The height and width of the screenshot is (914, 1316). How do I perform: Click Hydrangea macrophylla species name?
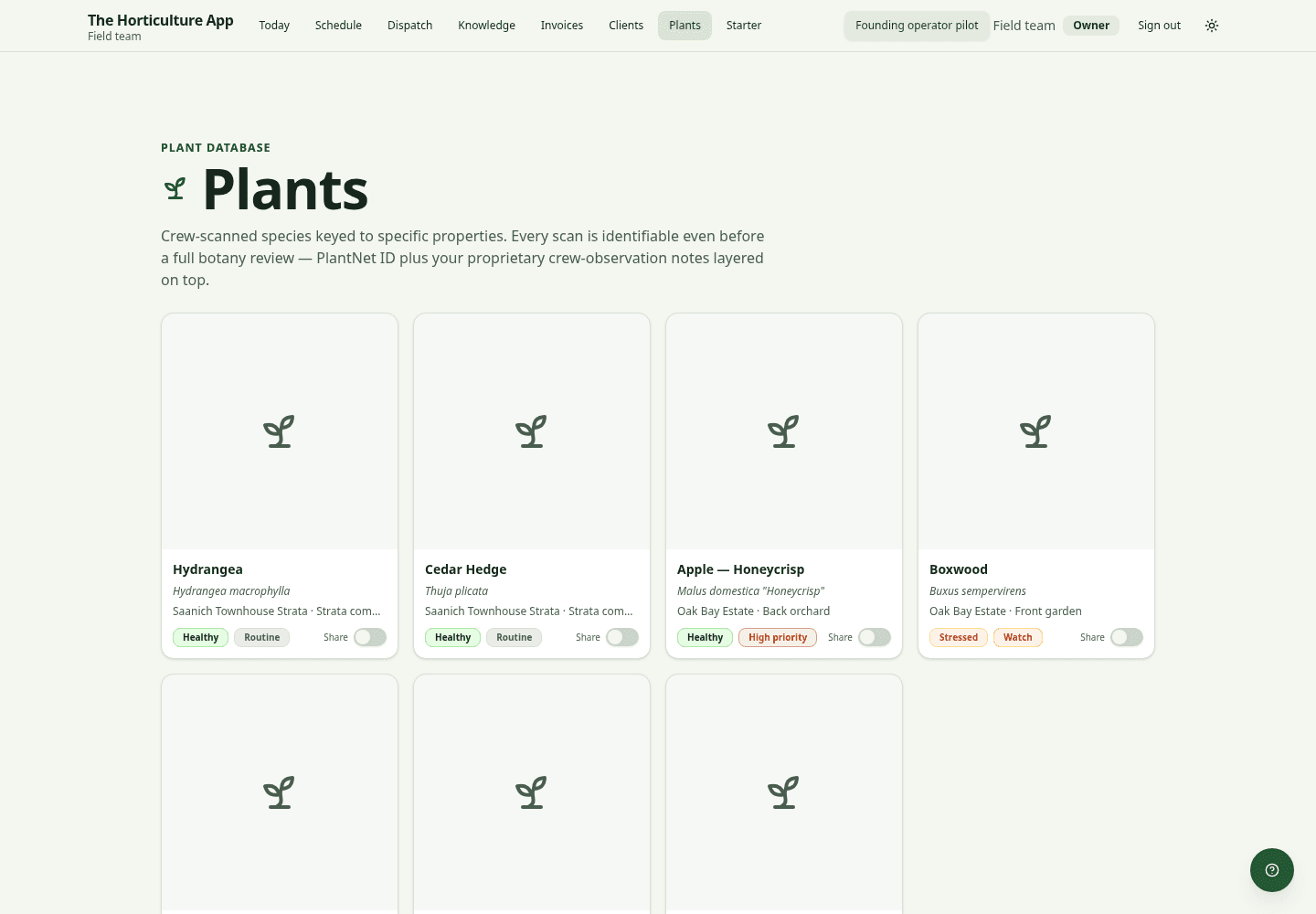231,591
